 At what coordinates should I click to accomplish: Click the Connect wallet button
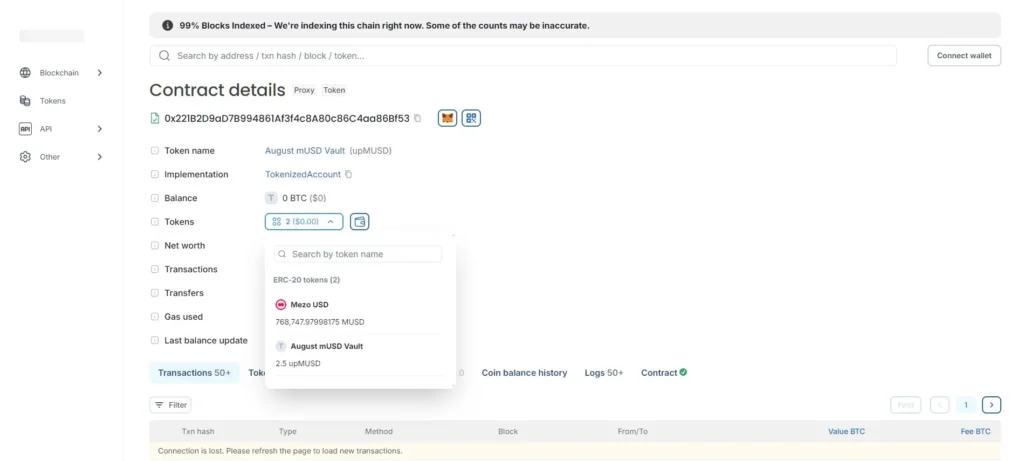click(x=964, y=56)
